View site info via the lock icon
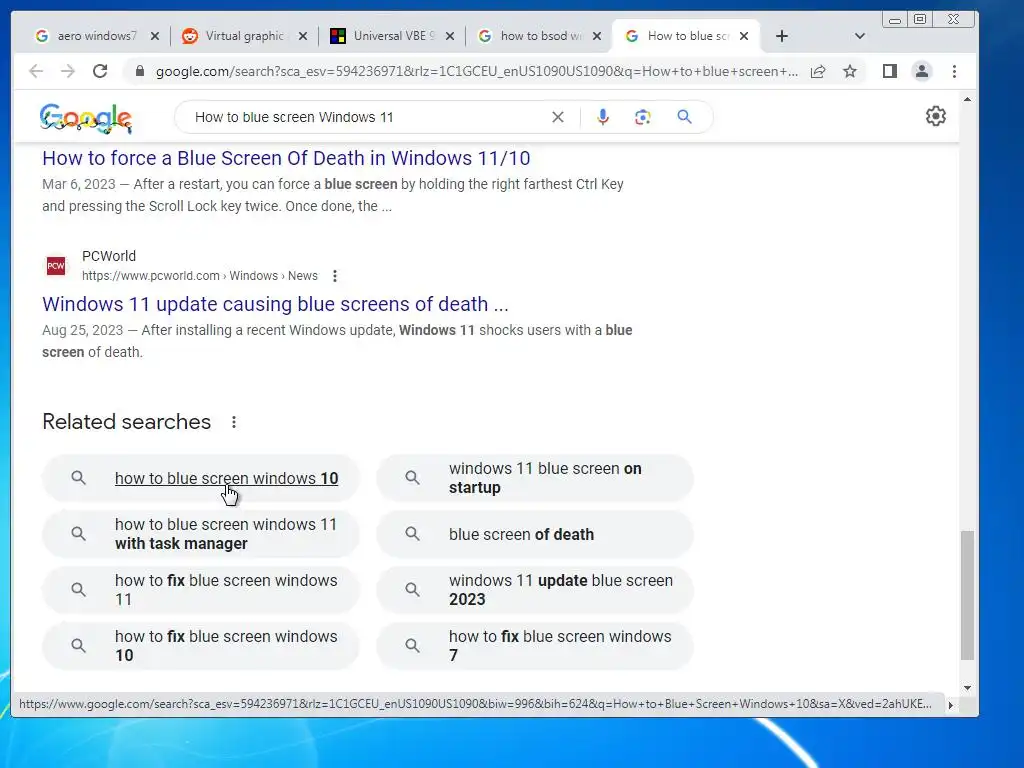Viewport: 1024px width, 768px height. 139,71
